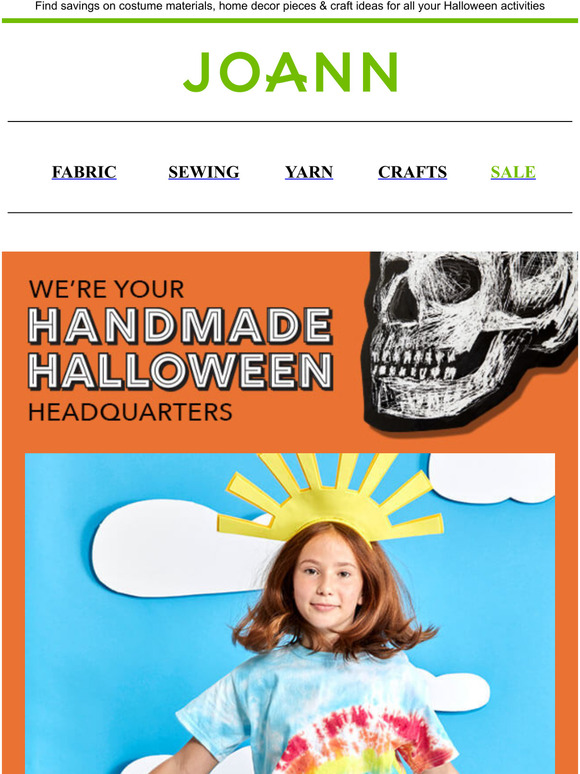Click the HEADQUARTERS banner text

point(130,412)
